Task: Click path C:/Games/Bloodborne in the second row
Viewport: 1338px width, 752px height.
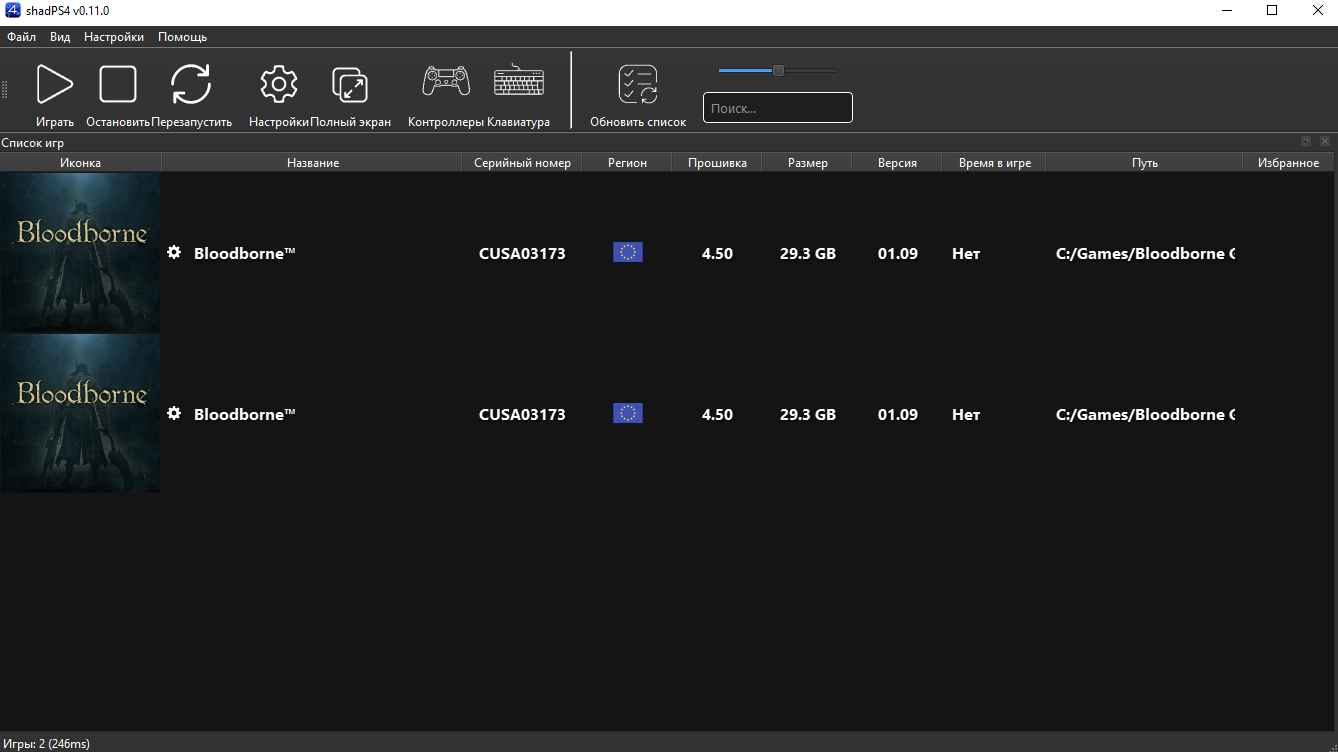Action: 1145,414
